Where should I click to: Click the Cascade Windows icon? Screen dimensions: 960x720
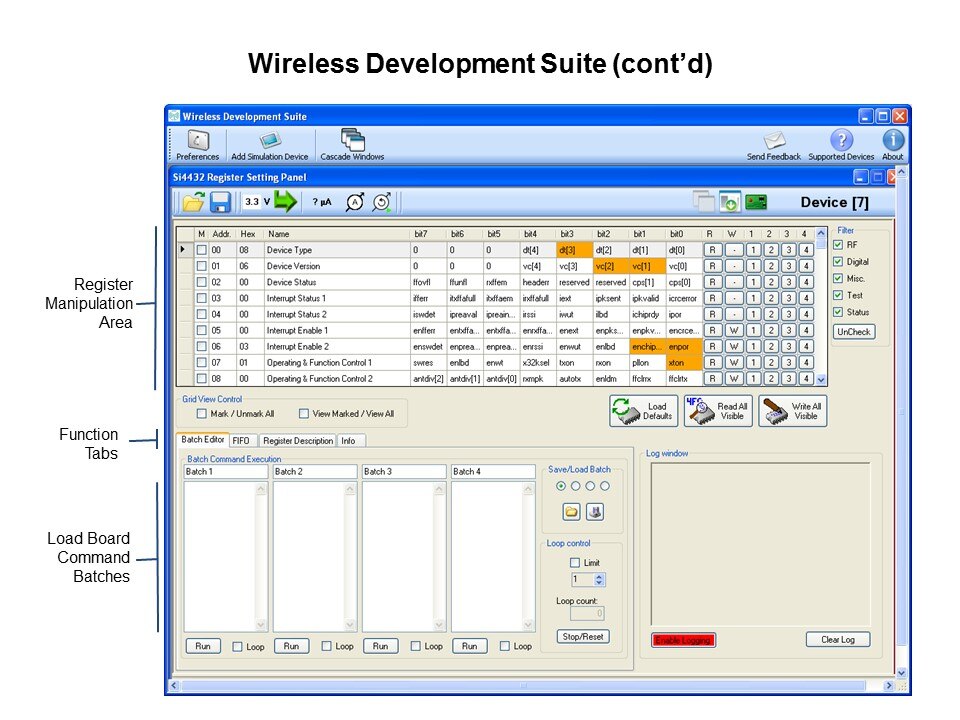[352, 141]
